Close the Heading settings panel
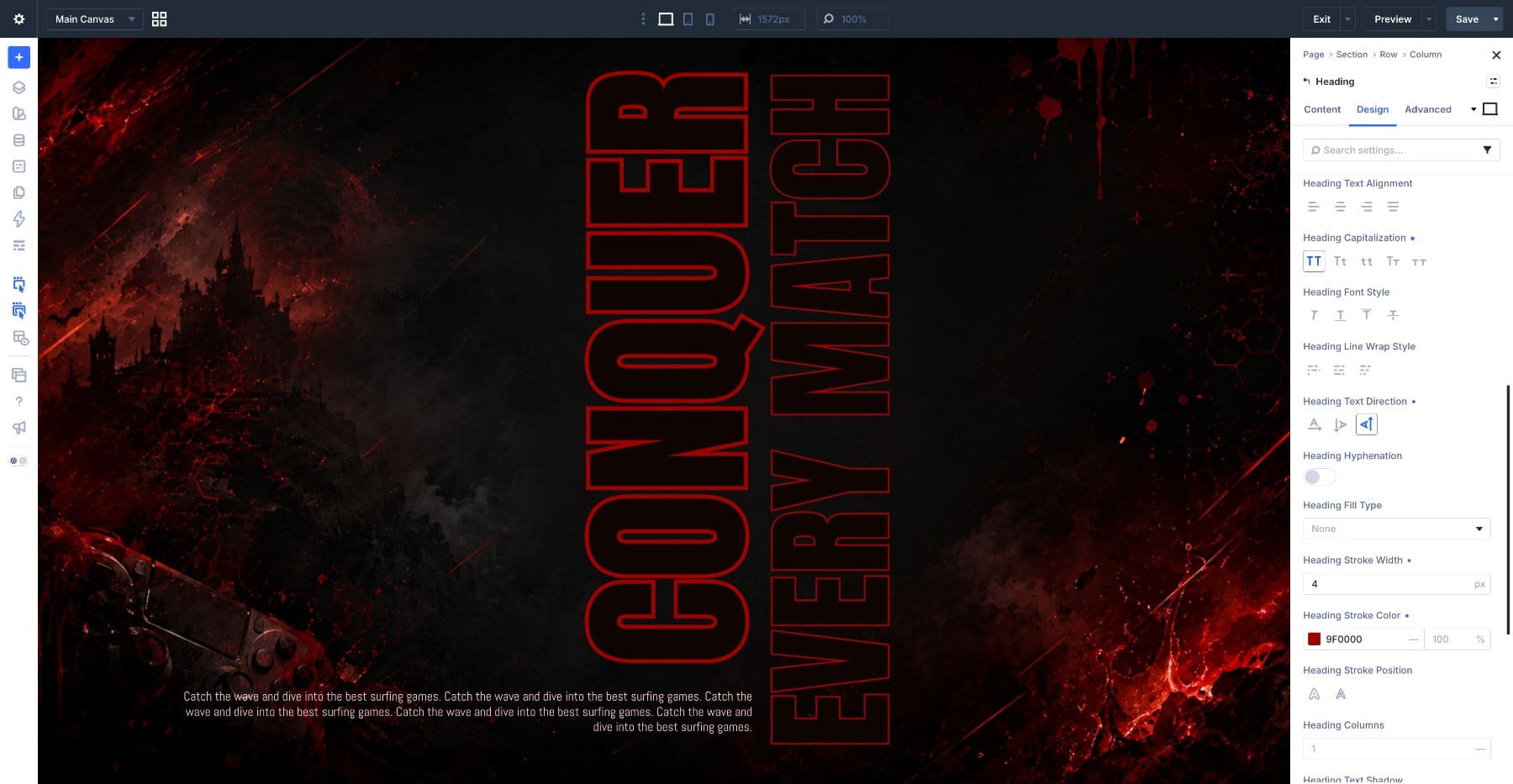Viewport: 1513px width, 784px height. coord(1495,55)
